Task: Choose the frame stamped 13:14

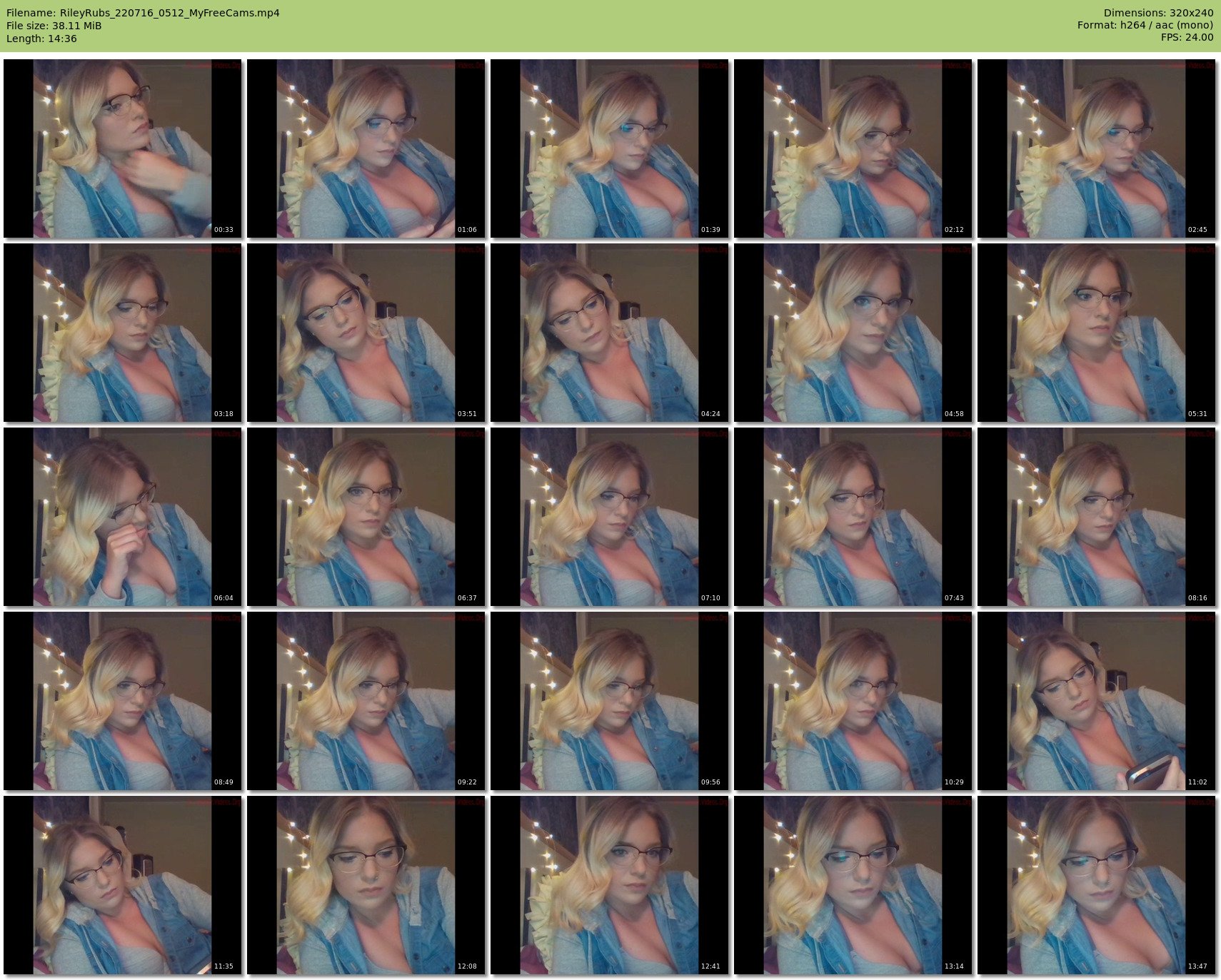Action: tap(853, 885)
